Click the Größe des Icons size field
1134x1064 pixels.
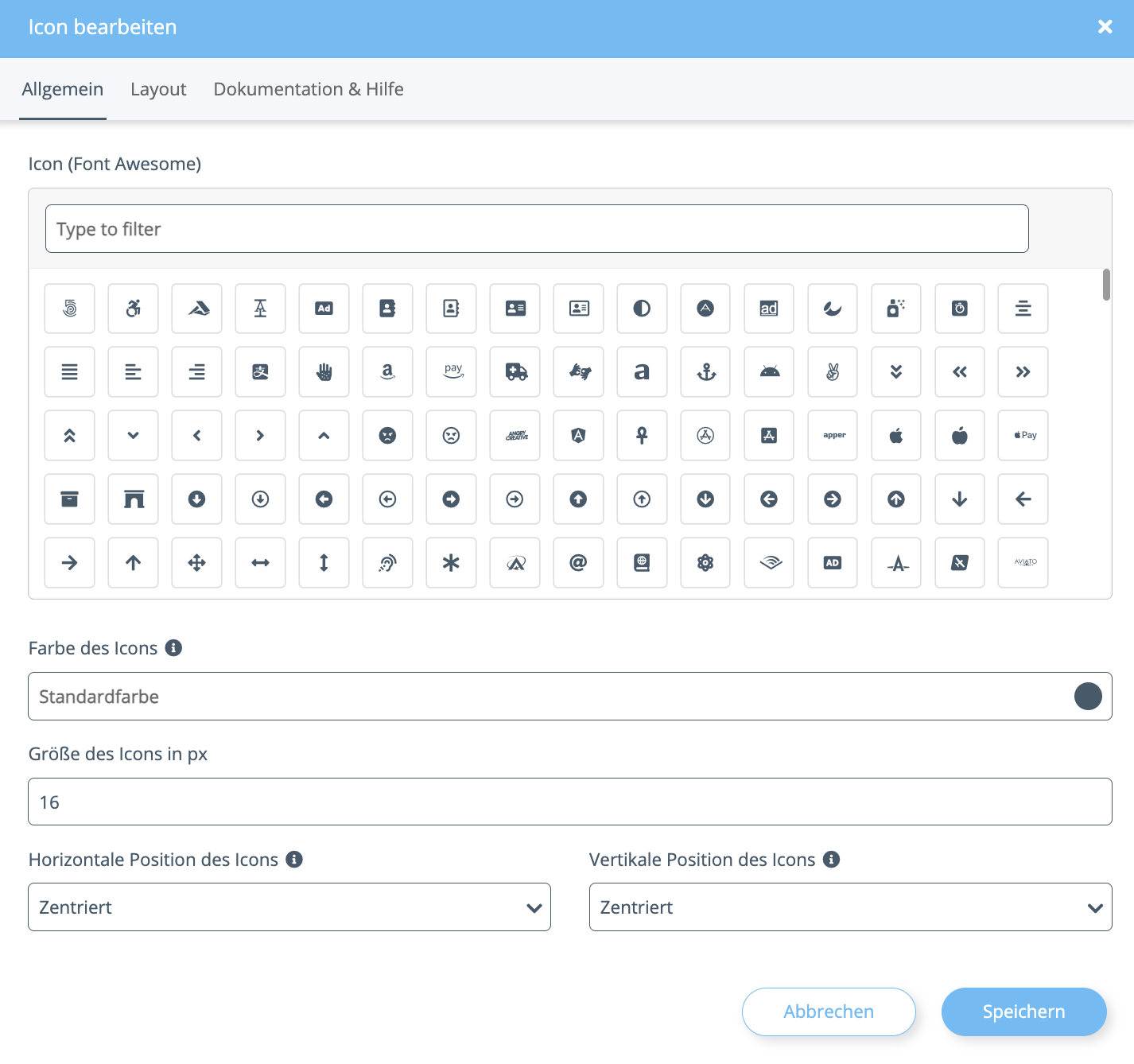tap(570, 802)
